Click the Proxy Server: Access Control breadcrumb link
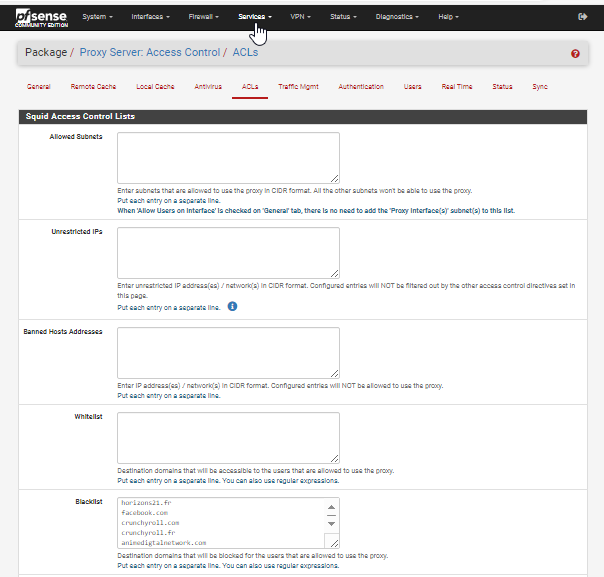604x577 pixels. [x=164, y=52]
